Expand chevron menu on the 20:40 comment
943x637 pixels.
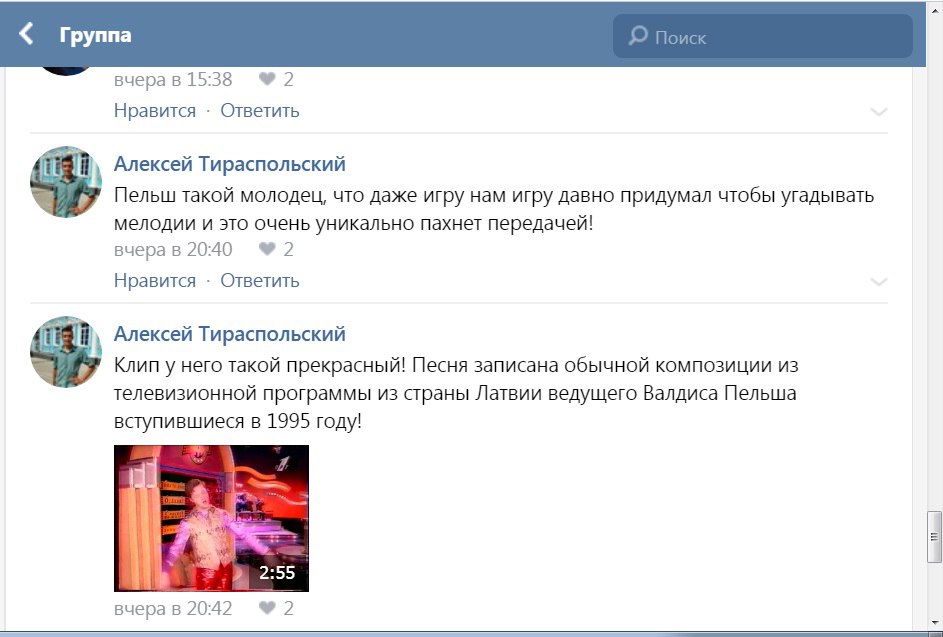878,281
